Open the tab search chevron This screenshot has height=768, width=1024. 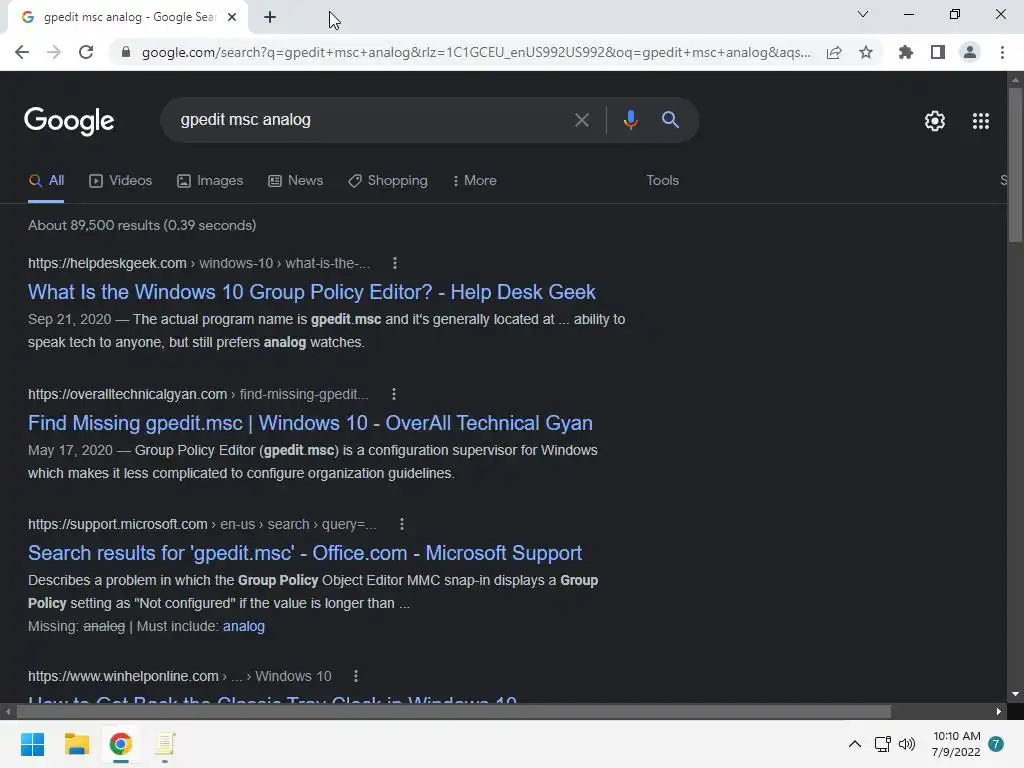863,14
